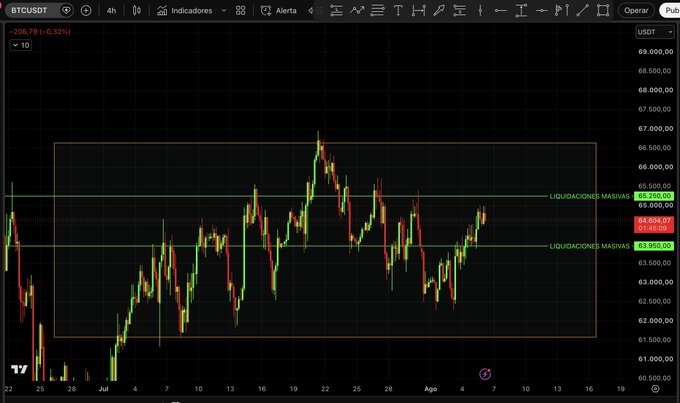Image resolution: width=680 pixels, height=403 pixels.
Task: Select the brush pen tool
Action: (x=439, y=10)
